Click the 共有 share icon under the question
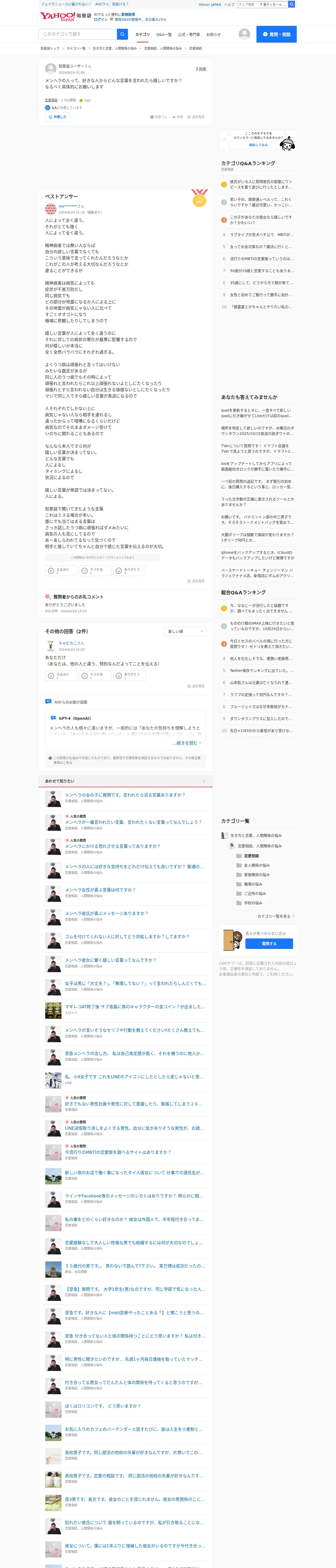 click(174, 117)
